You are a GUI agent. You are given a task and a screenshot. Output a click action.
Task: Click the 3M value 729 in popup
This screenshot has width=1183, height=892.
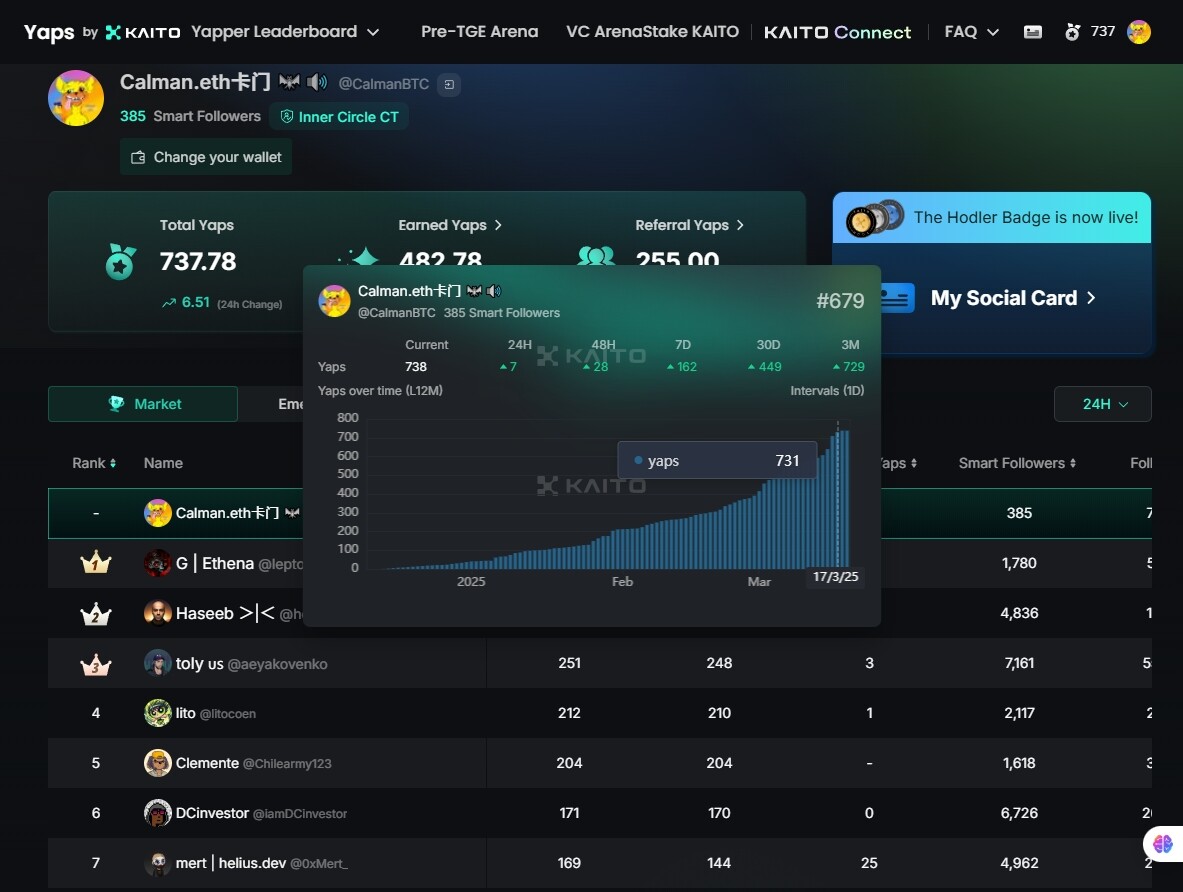(x=849, y=367)
